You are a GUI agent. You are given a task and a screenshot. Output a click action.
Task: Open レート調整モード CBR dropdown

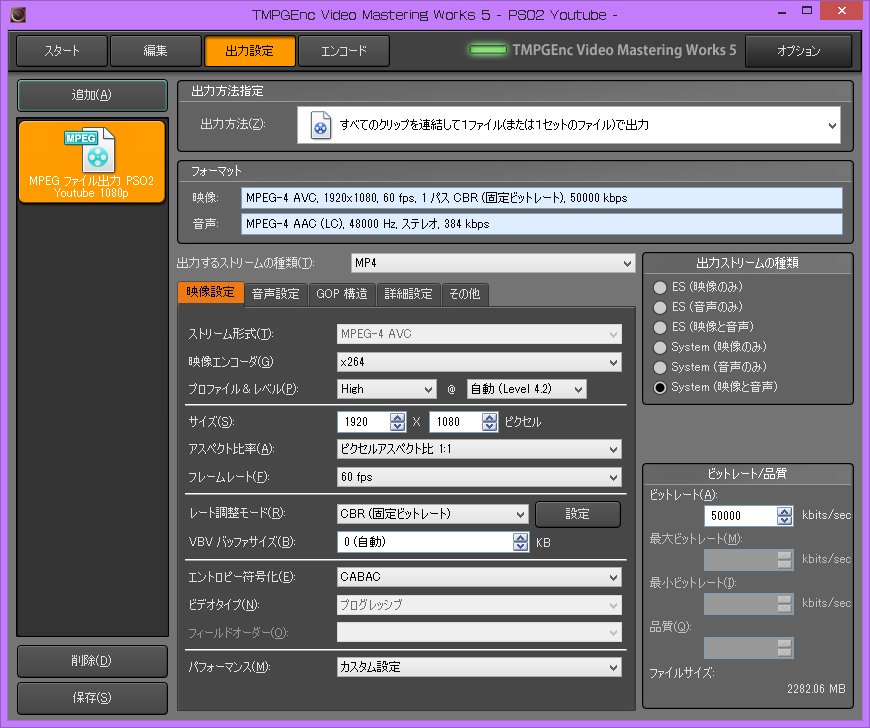(x=432, y=514)
